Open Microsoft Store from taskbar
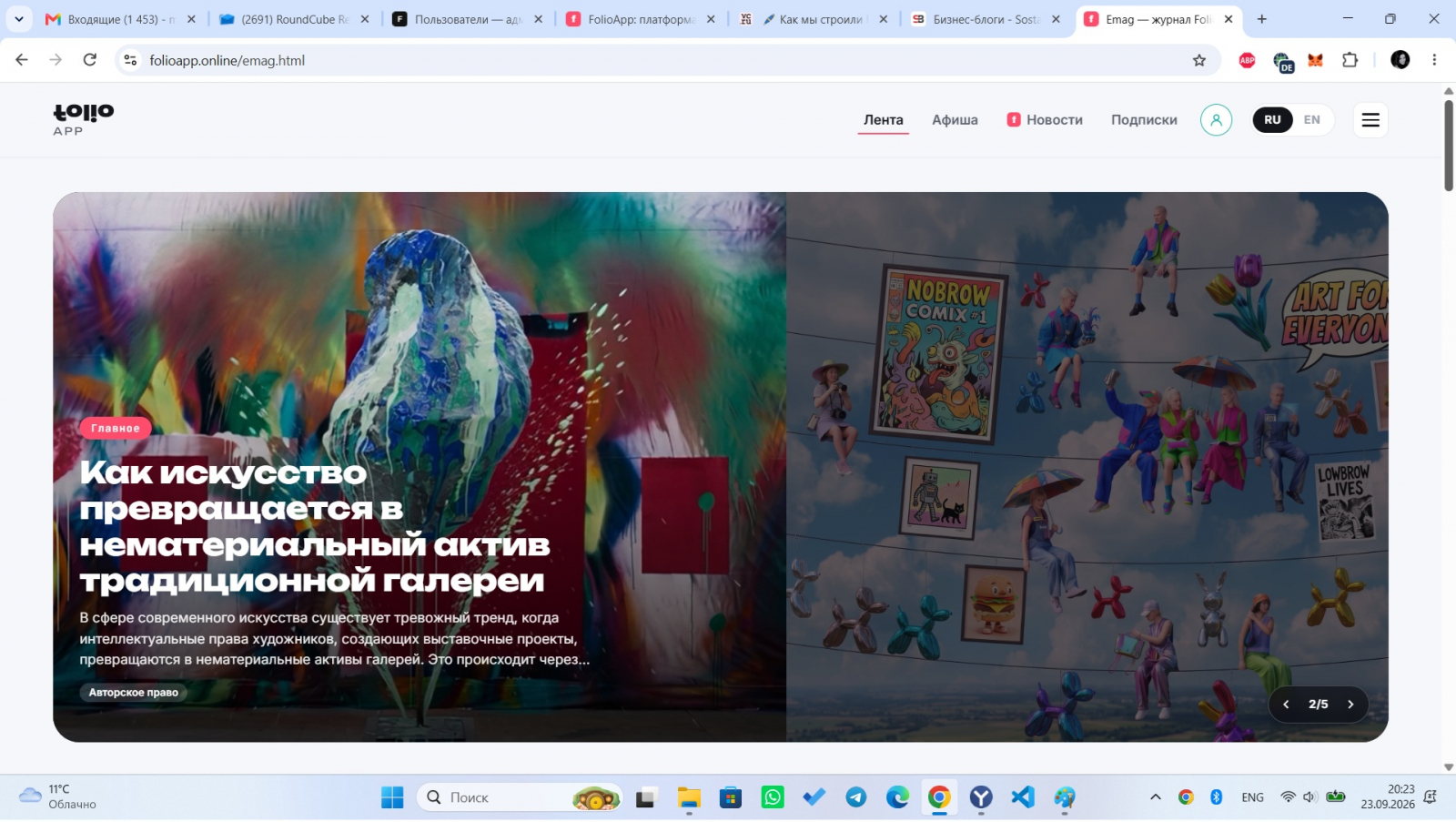 (731, 798)
